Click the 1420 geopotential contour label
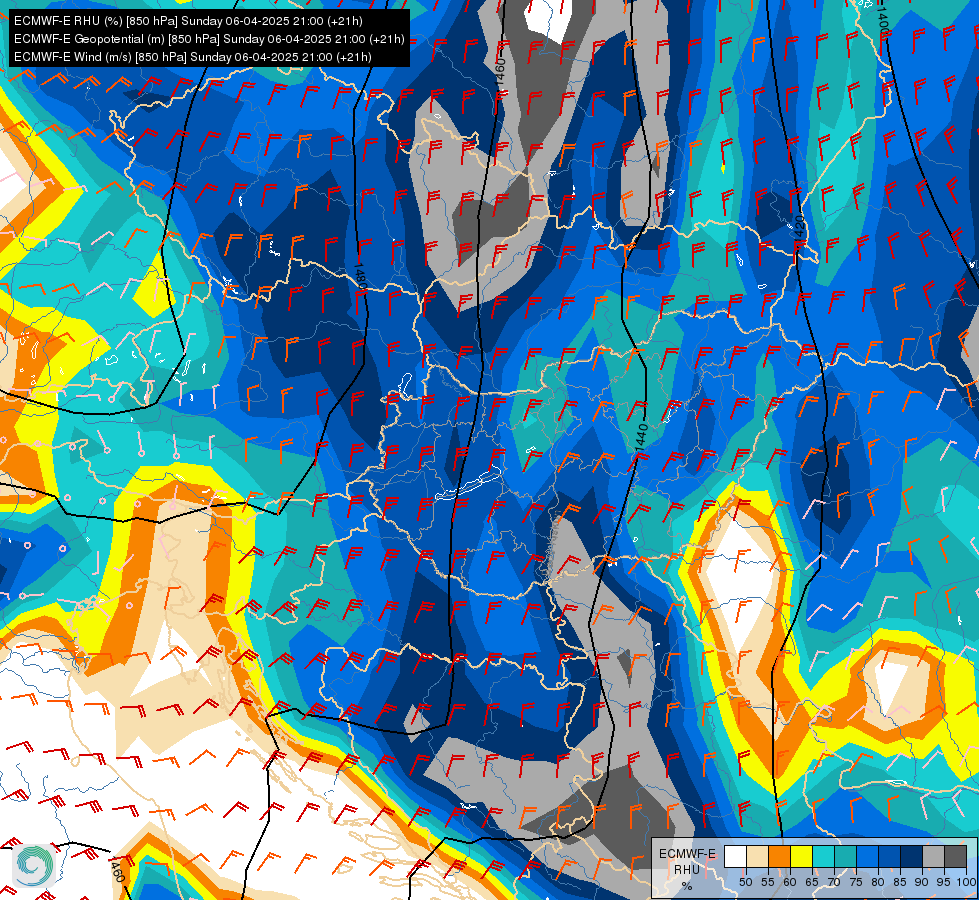This screenshot has height=900, width=979. 799,229
